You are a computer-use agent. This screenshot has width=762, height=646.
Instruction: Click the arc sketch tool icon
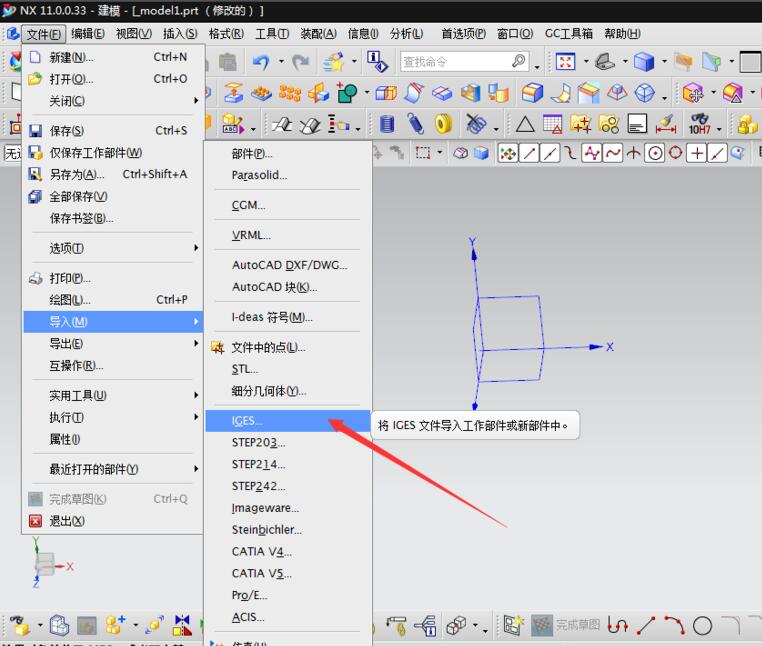[675, 625]
